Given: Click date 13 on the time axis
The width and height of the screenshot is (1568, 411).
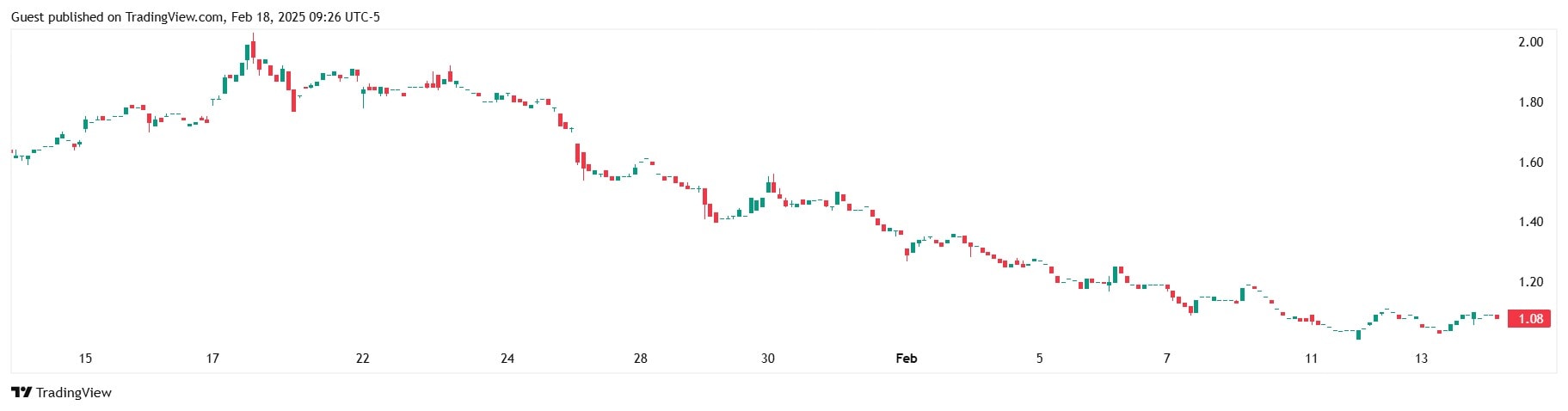Looking at the screenshot, I should [1422, 359].
